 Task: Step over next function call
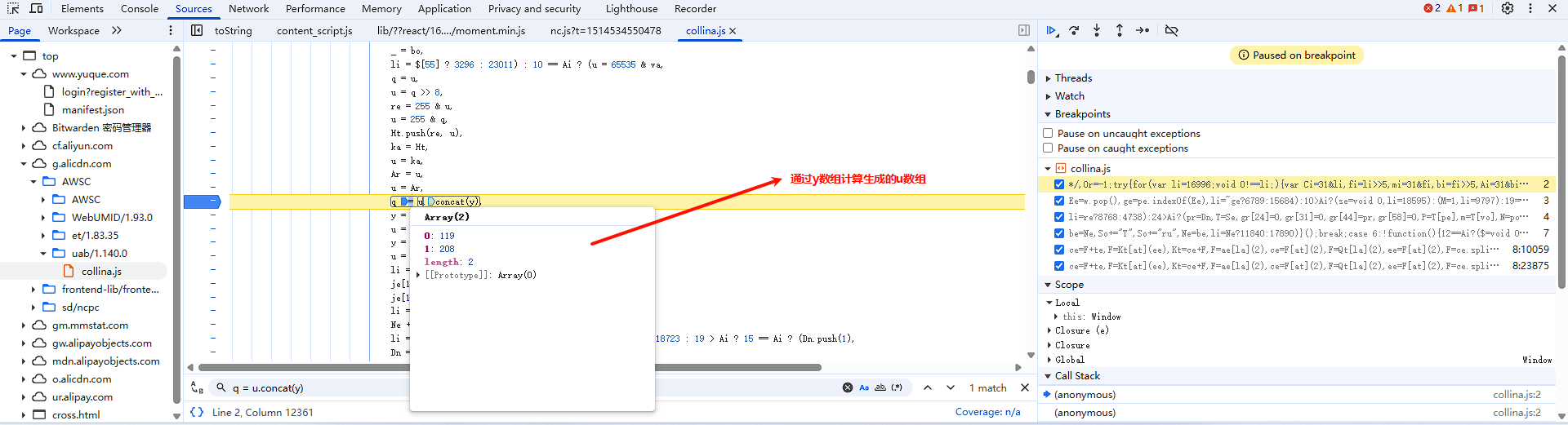1074,30
